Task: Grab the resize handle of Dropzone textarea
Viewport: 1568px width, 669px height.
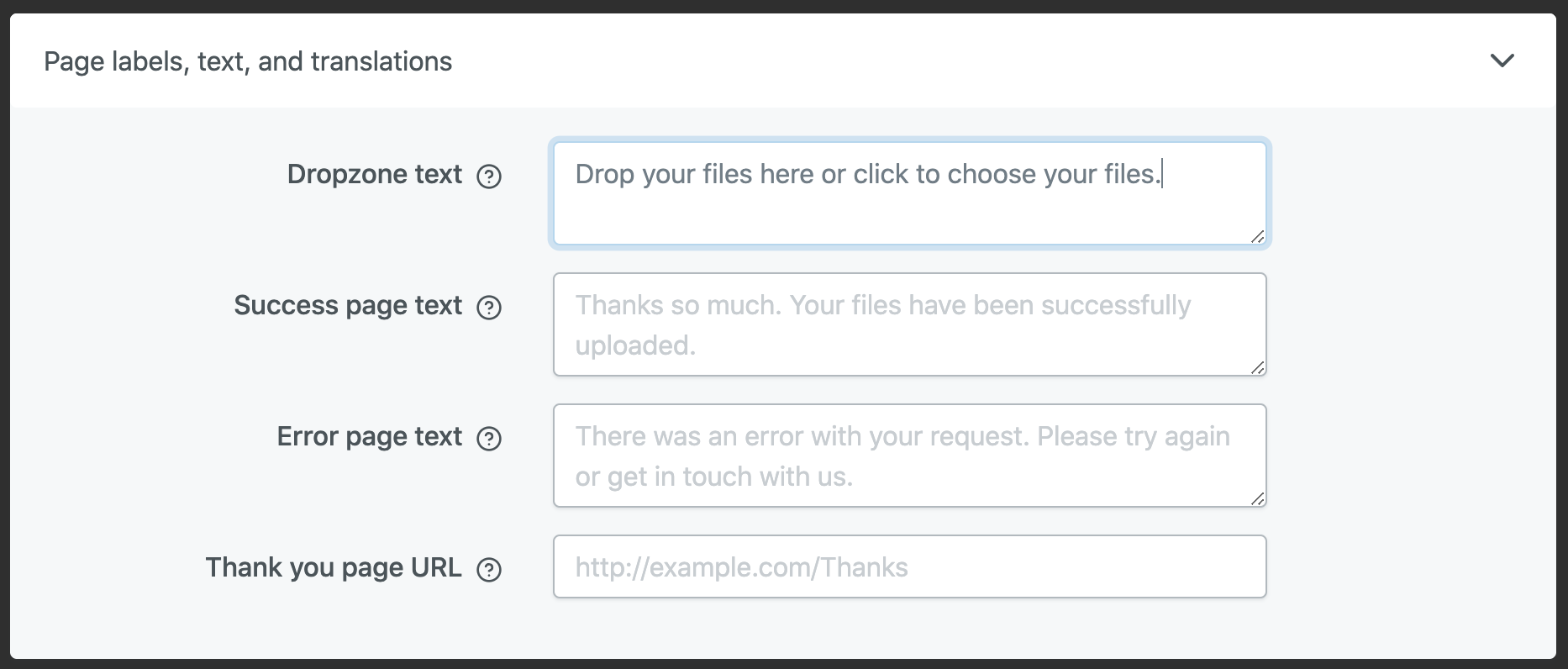Action: pyautogui.click(x=1257, y=237)
